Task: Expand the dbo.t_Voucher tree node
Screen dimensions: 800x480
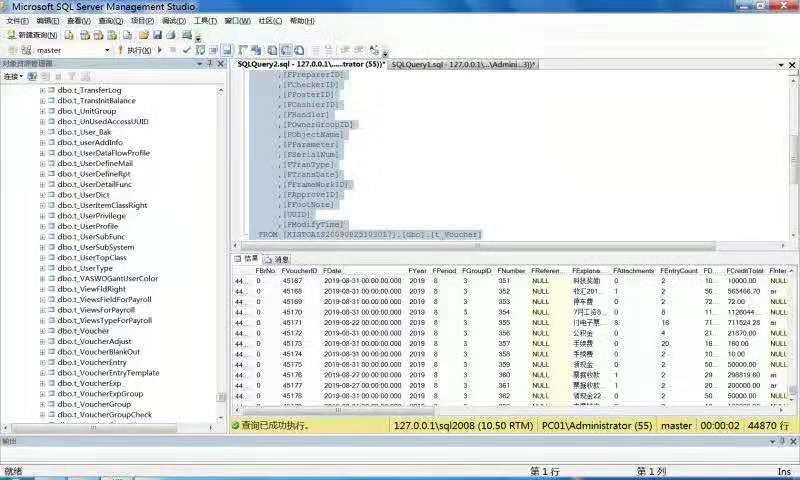Action: coord(42,331)
